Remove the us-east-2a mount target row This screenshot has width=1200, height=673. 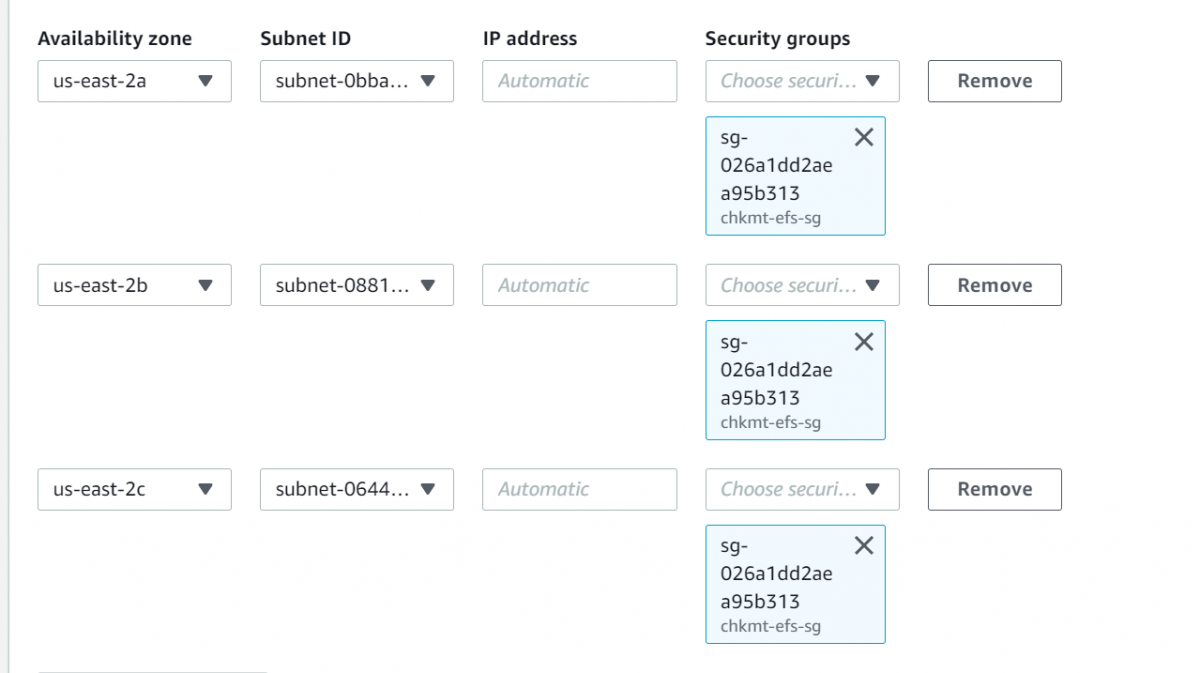point(994,81)
